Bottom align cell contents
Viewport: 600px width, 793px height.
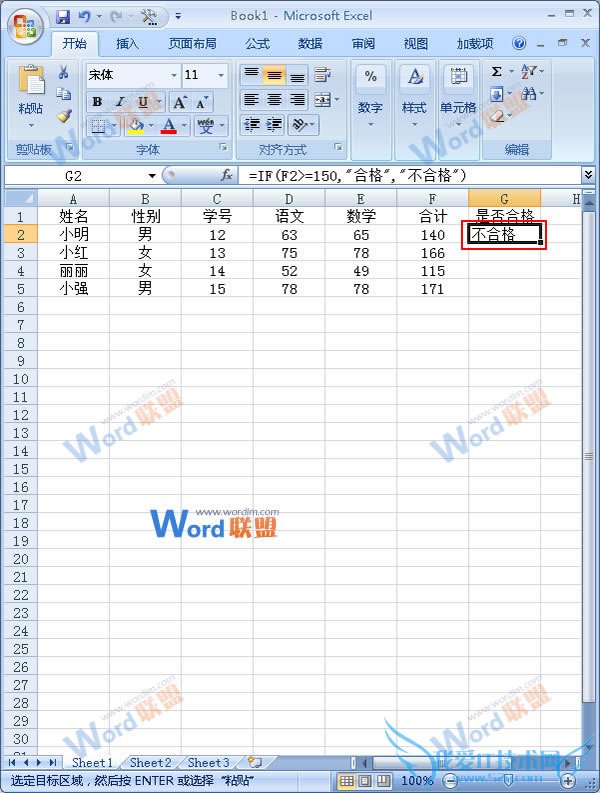(x=297, y=75)
